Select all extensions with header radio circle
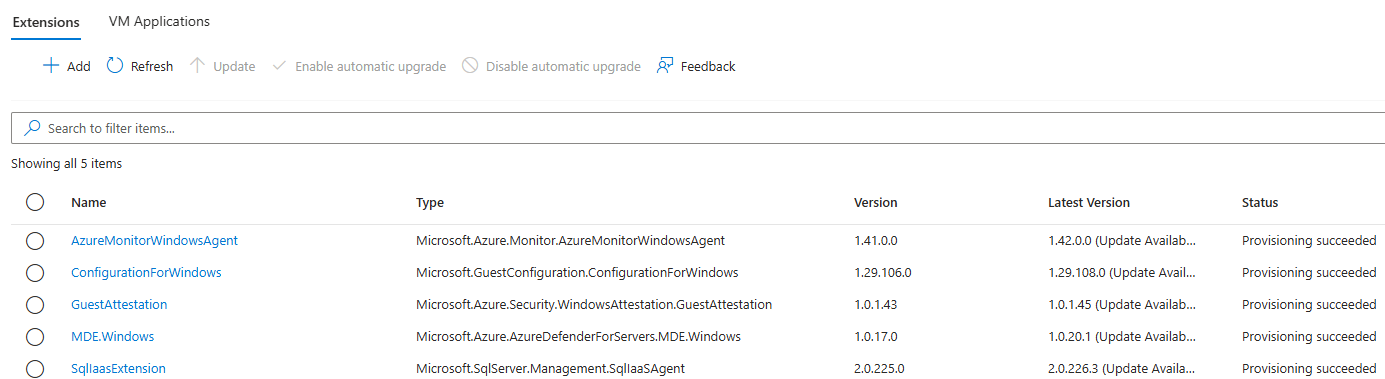Image resolution: width=1385 pixels, height=379 pixels. [35, 202]
